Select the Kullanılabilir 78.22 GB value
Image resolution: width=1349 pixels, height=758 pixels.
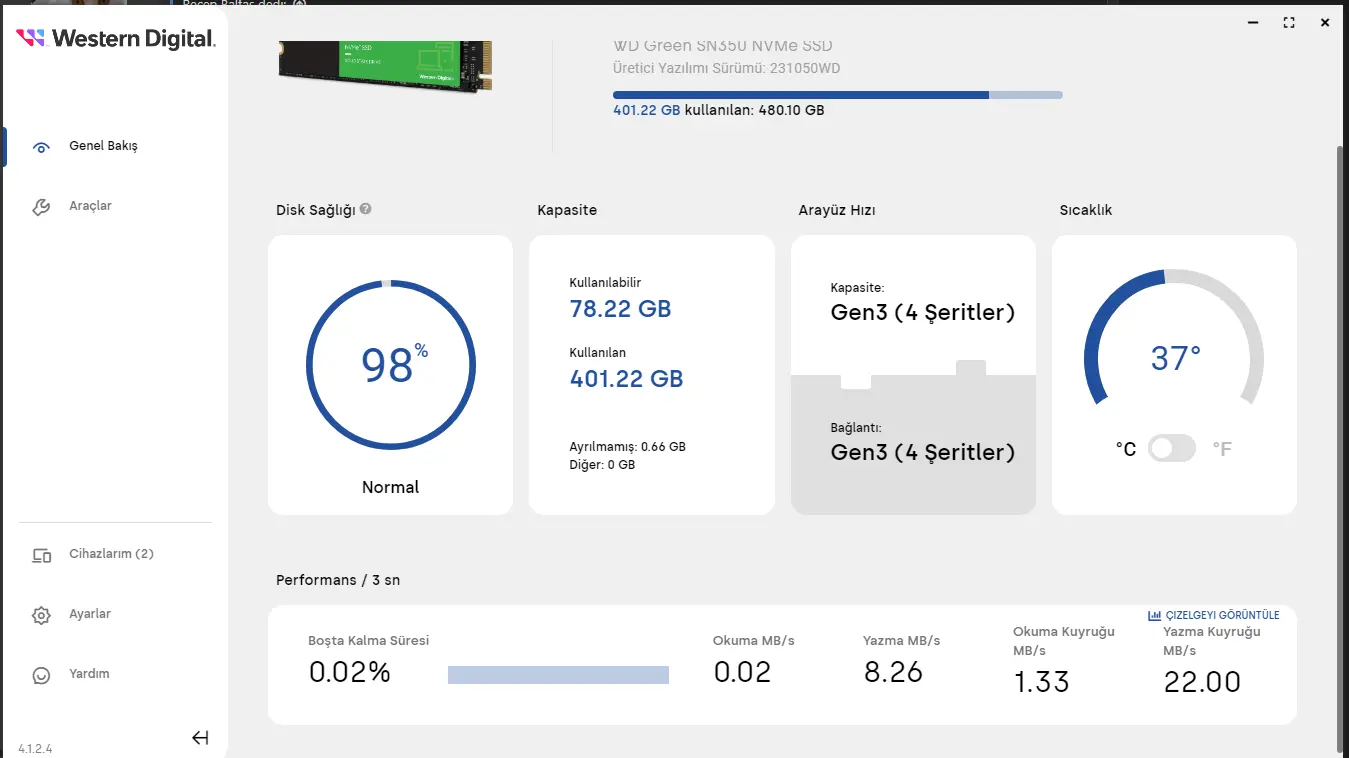620,309
